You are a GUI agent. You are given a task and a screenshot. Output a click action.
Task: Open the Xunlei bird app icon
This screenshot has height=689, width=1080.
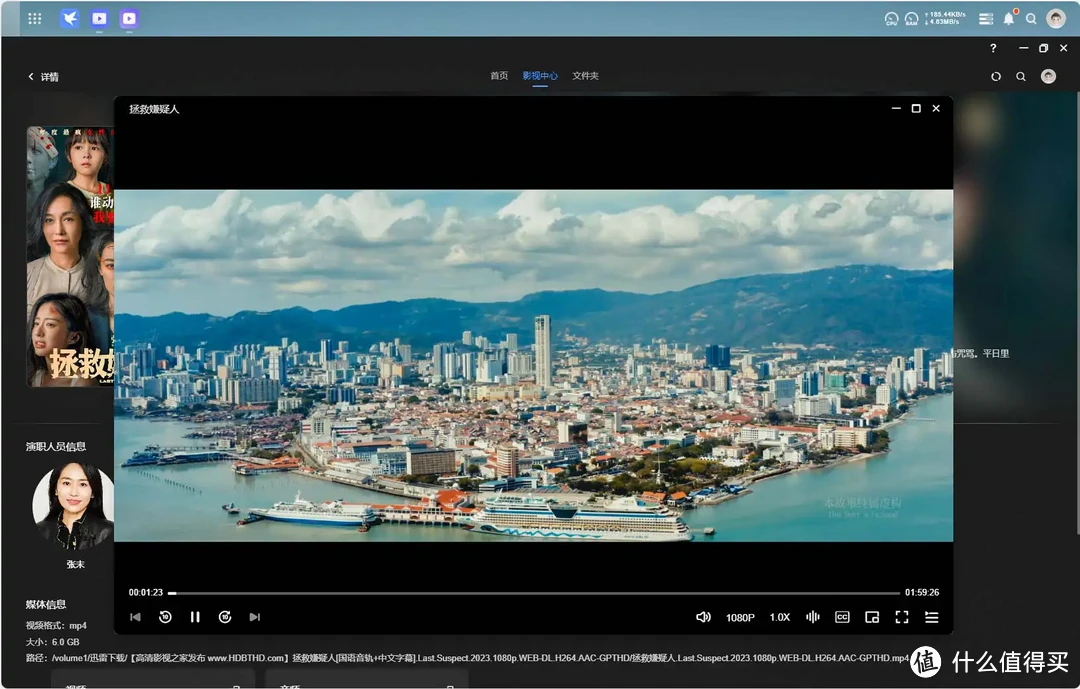(69, 18)
